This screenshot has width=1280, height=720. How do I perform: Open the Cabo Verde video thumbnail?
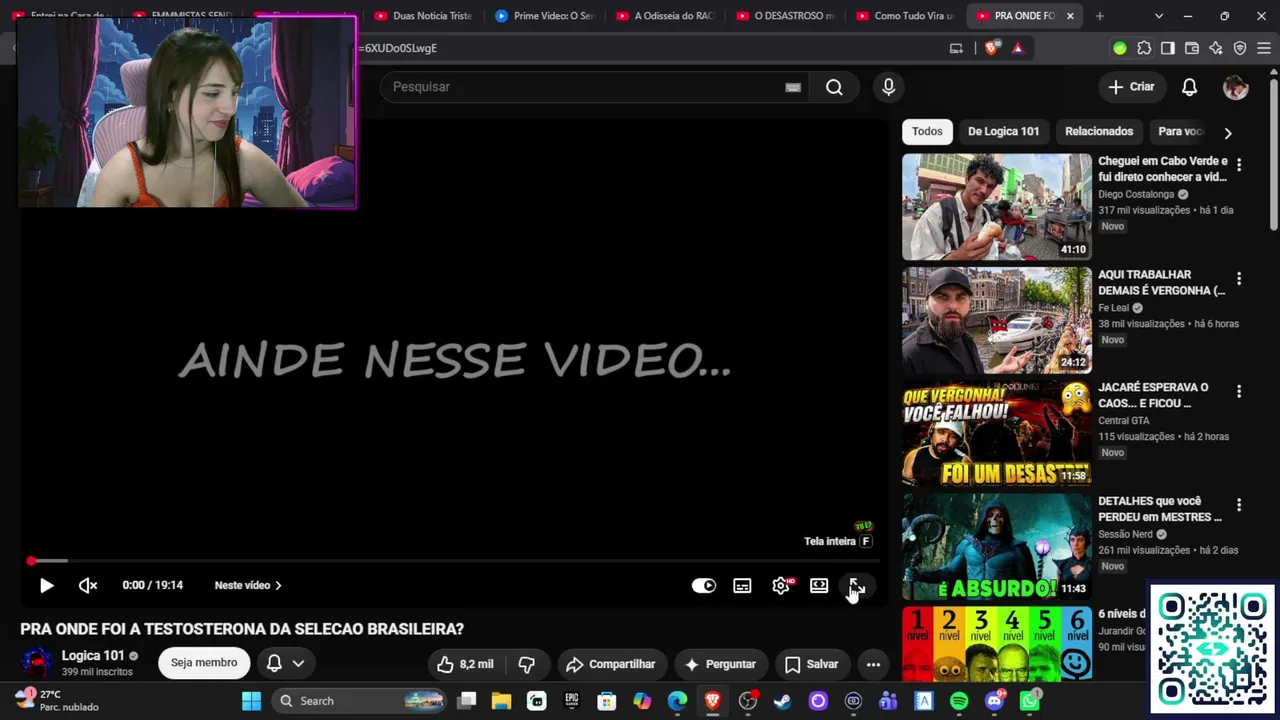click(x=997, y=207)
